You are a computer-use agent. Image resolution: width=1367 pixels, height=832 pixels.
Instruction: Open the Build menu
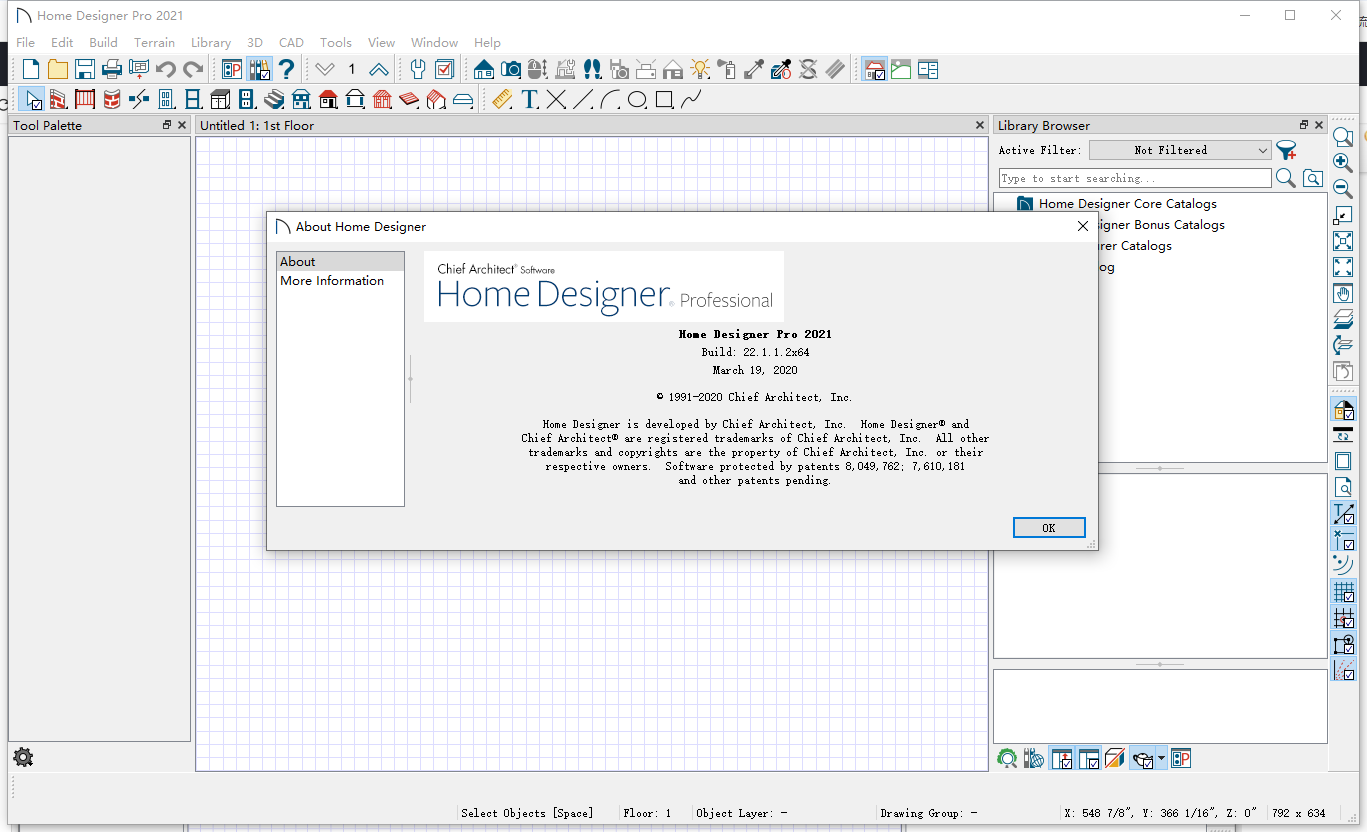click(103, 43)
